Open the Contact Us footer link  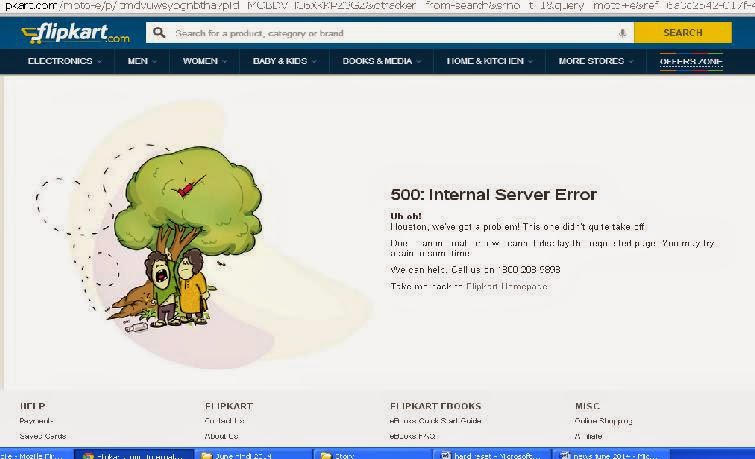224,420
